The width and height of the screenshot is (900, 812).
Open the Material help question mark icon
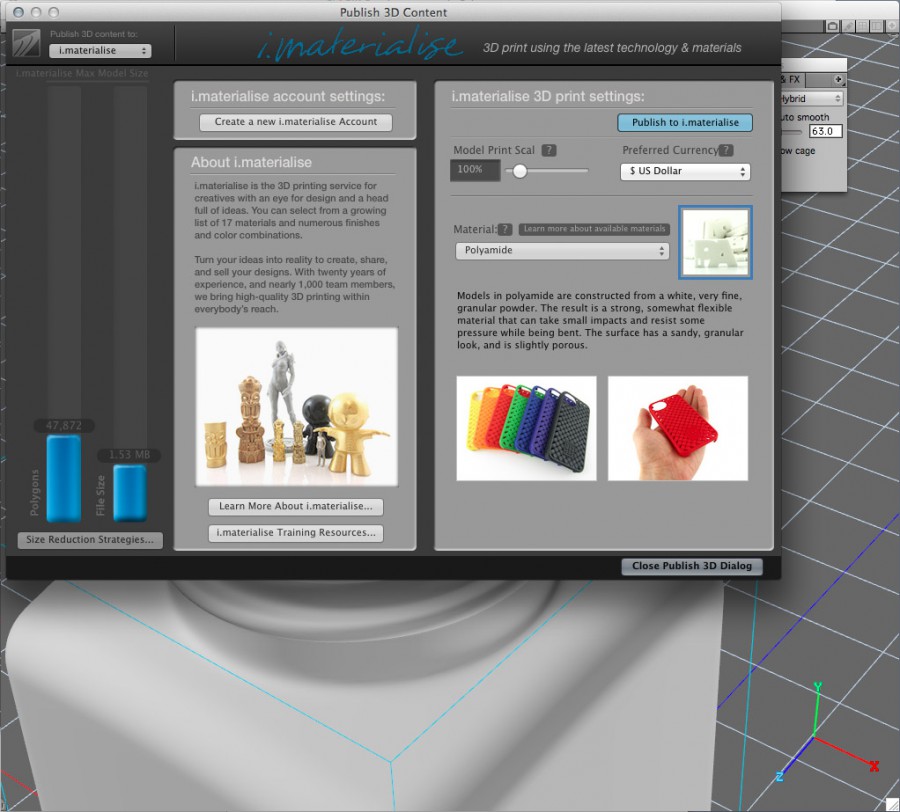506,228
